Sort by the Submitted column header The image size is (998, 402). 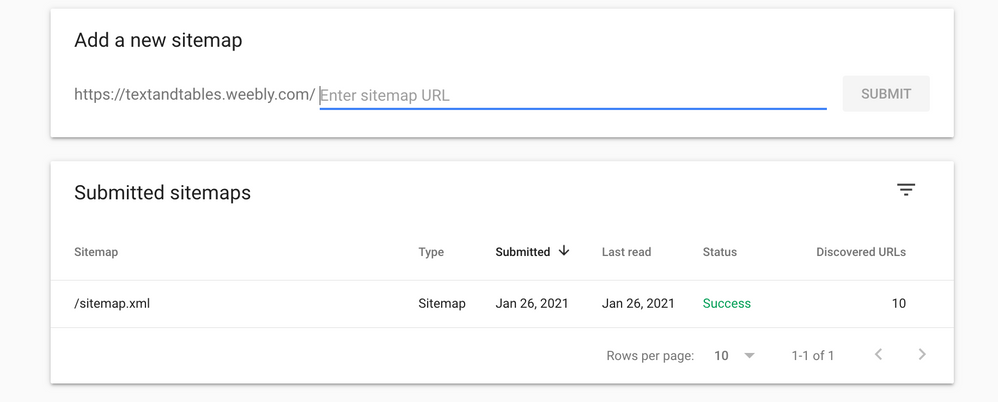click(x=523, y=252)
